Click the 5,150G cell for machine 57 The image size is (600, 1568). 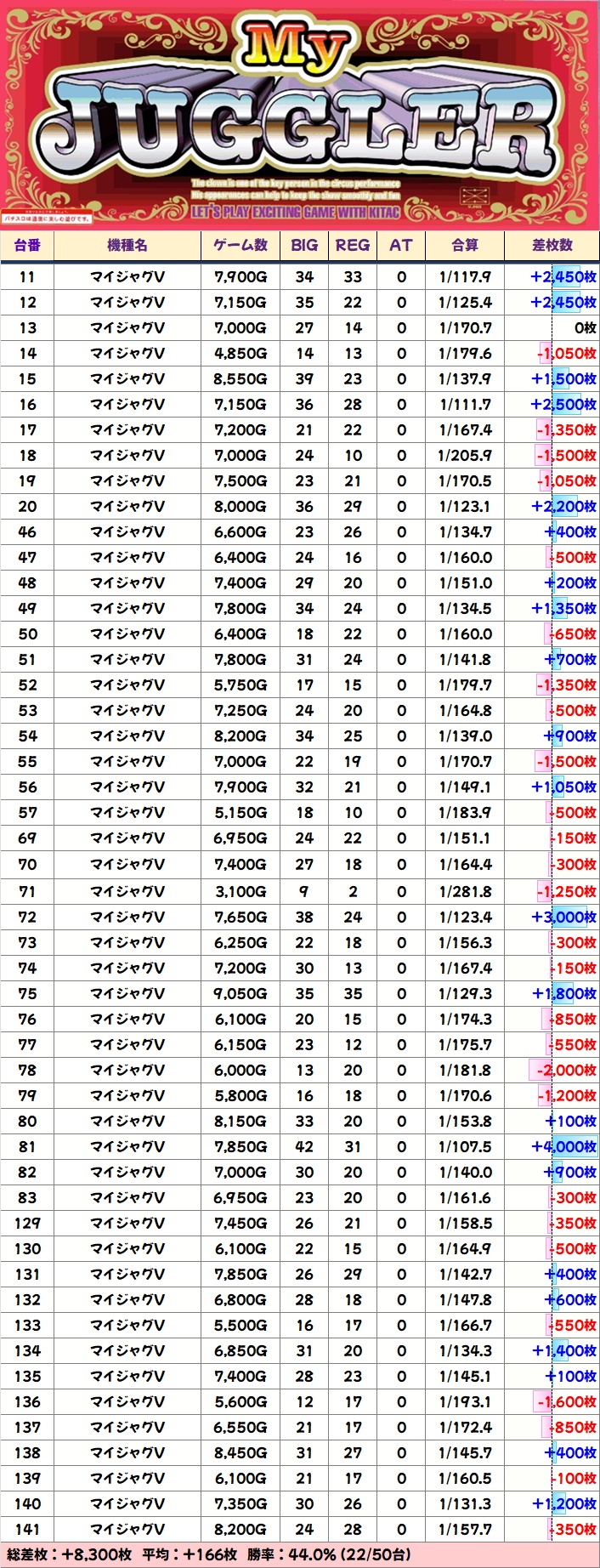coord(241,812)
